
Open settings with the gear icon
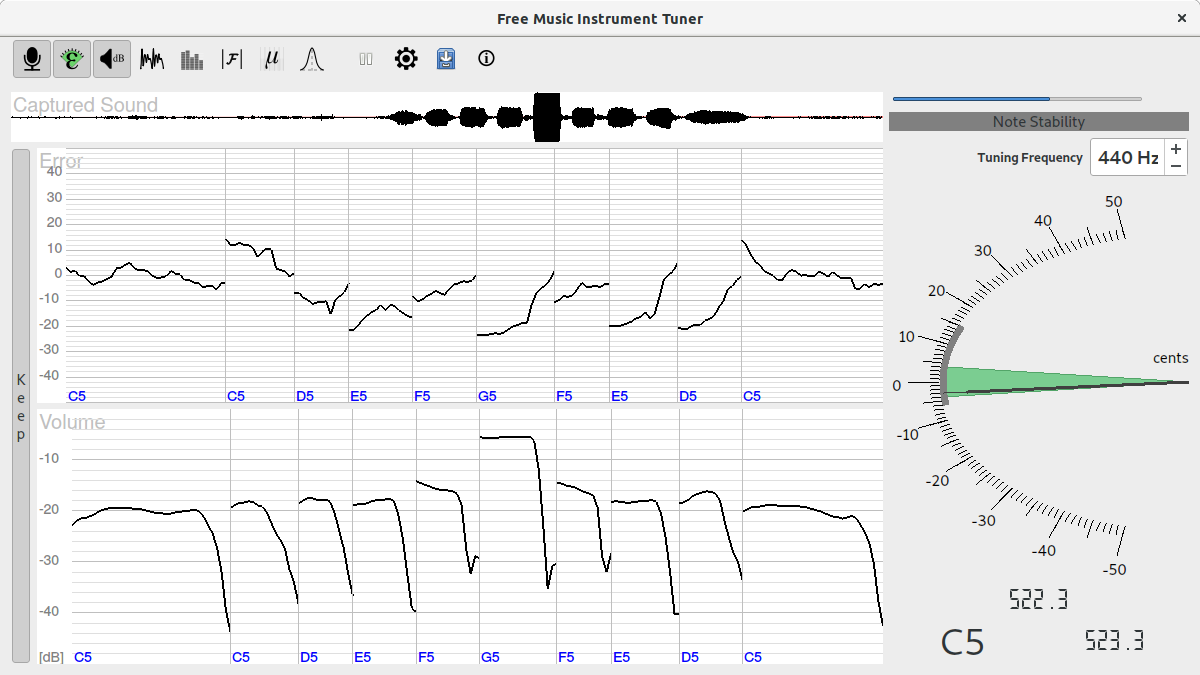pyautogui.click(x=406, y=59)
